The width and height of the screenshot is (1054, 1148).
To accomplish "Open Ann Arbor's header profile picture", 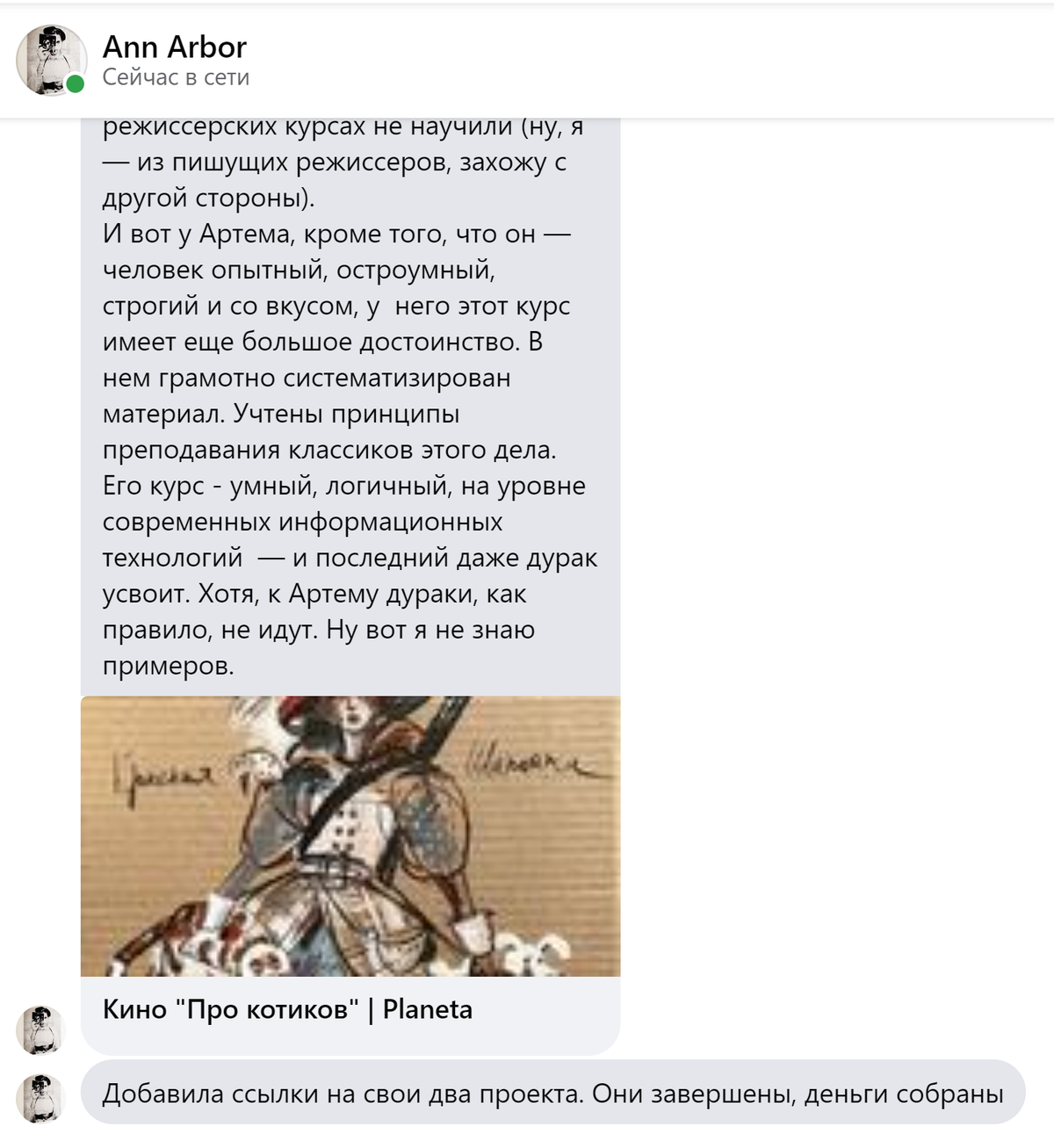I will [x=51, y=60].
